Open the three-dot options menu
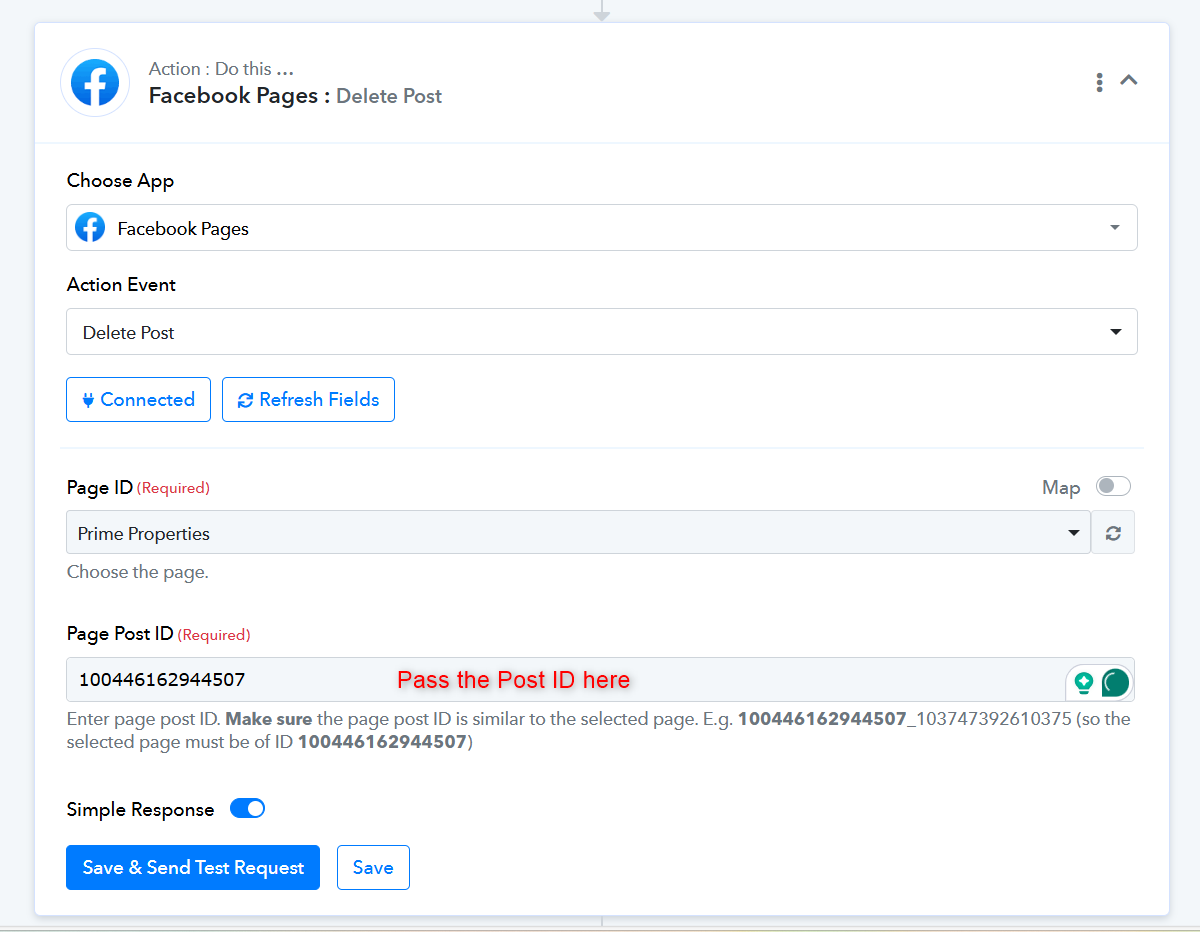 click(x=1099, y=82)
